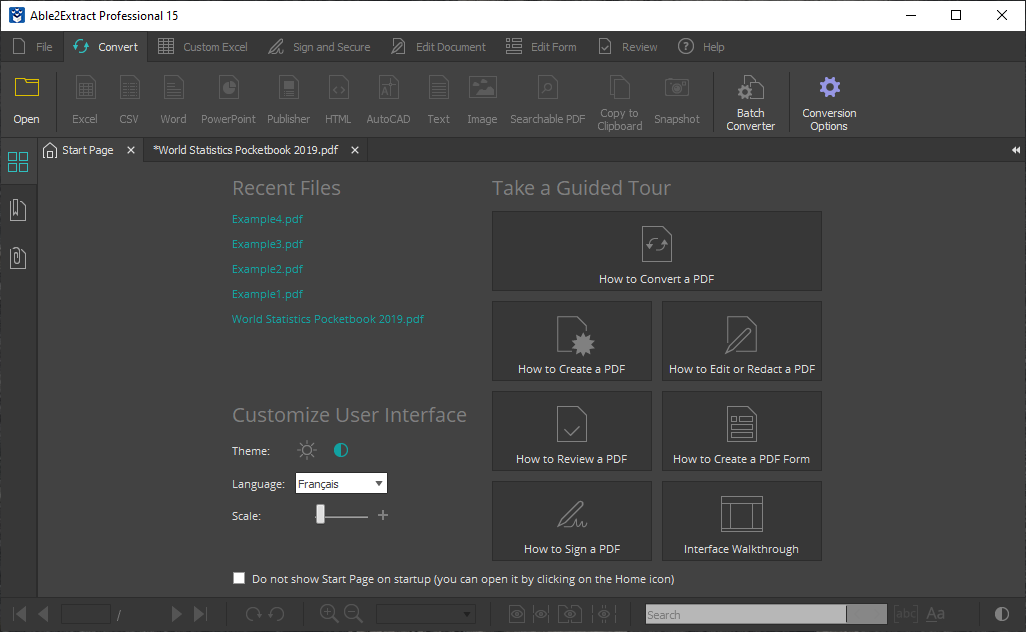Open the zoom level dropdown

click(x=425, y=613)
